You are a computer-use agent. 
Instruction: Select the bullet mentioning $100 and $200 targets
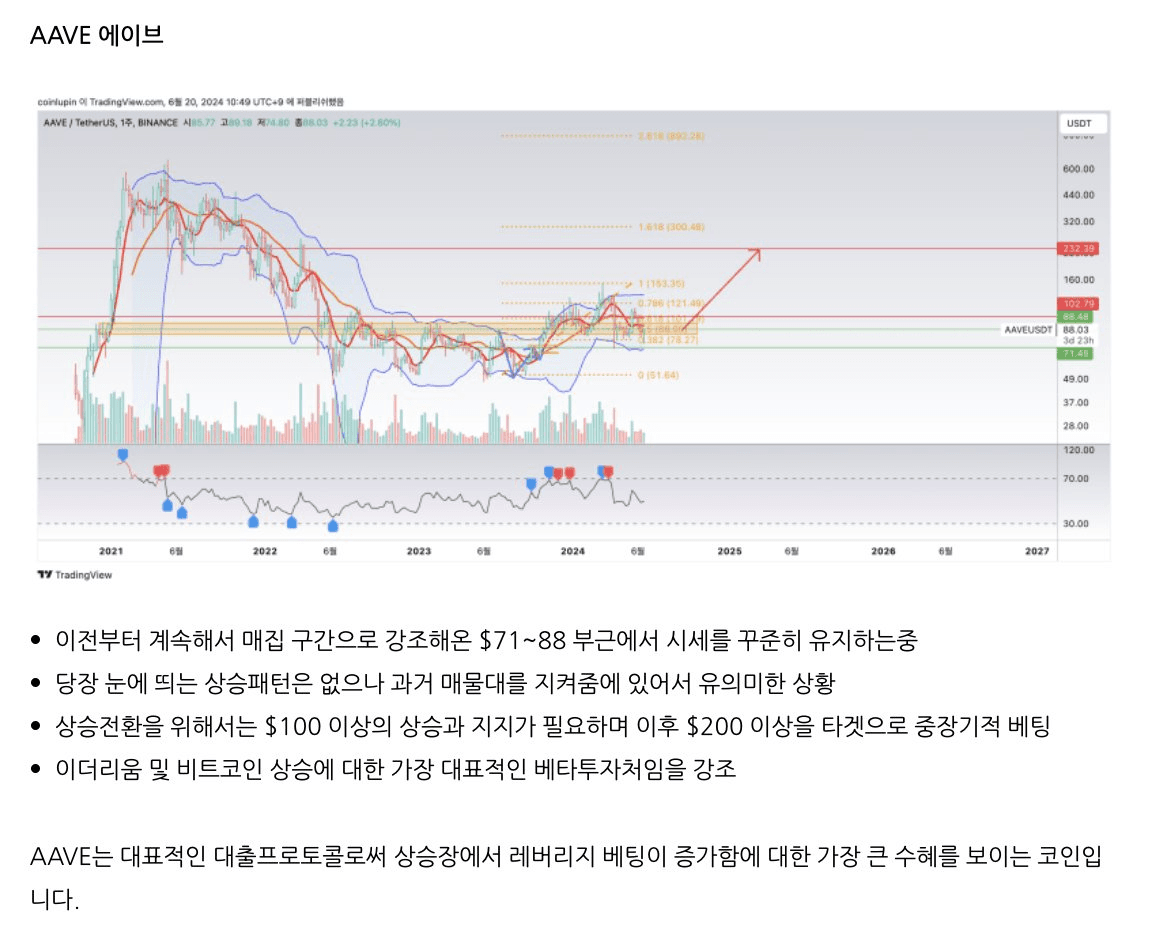pyautogui.click(x=552, y=726)
